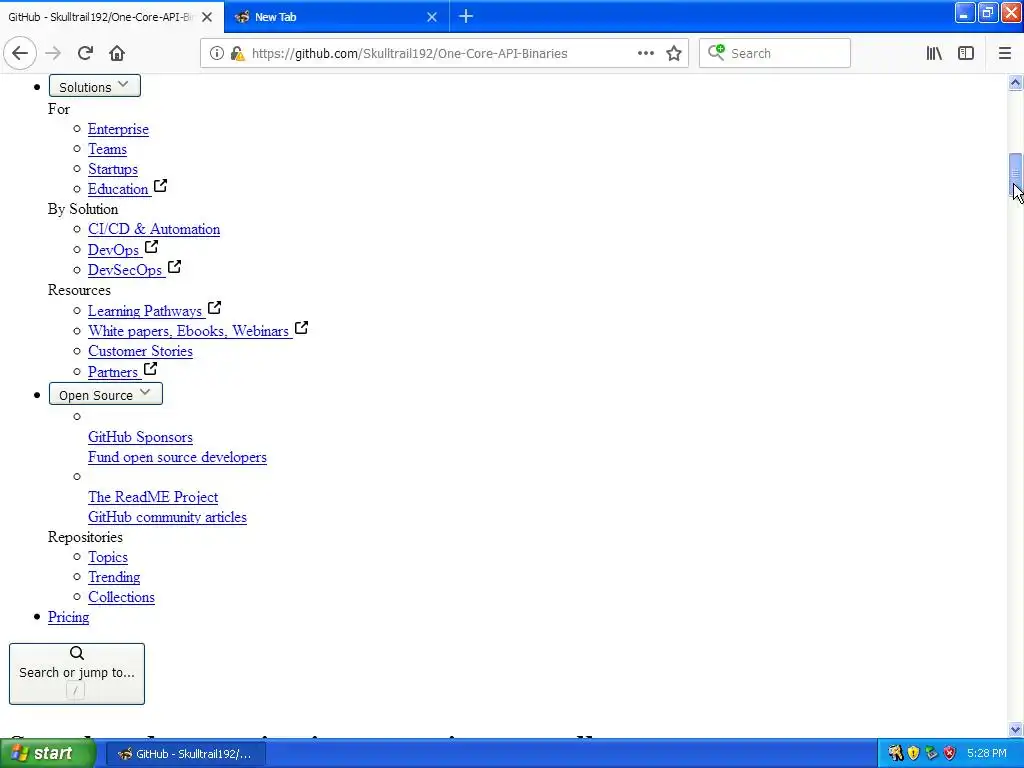Click the magnifier icon in Search box

click(716, 52)
